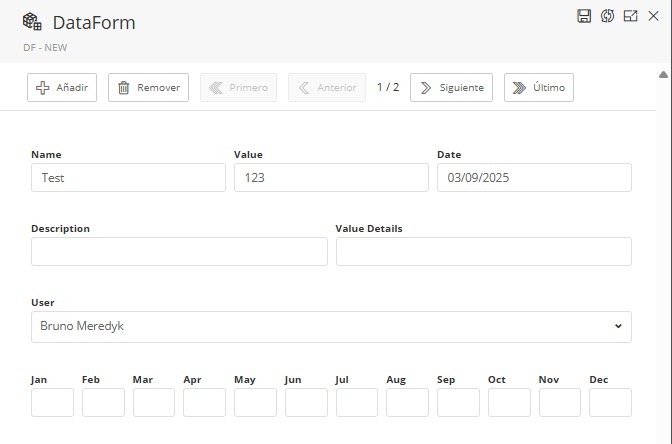Click the Oct input box
Viewport: 672px width, 444px height.
click(509, 402)
